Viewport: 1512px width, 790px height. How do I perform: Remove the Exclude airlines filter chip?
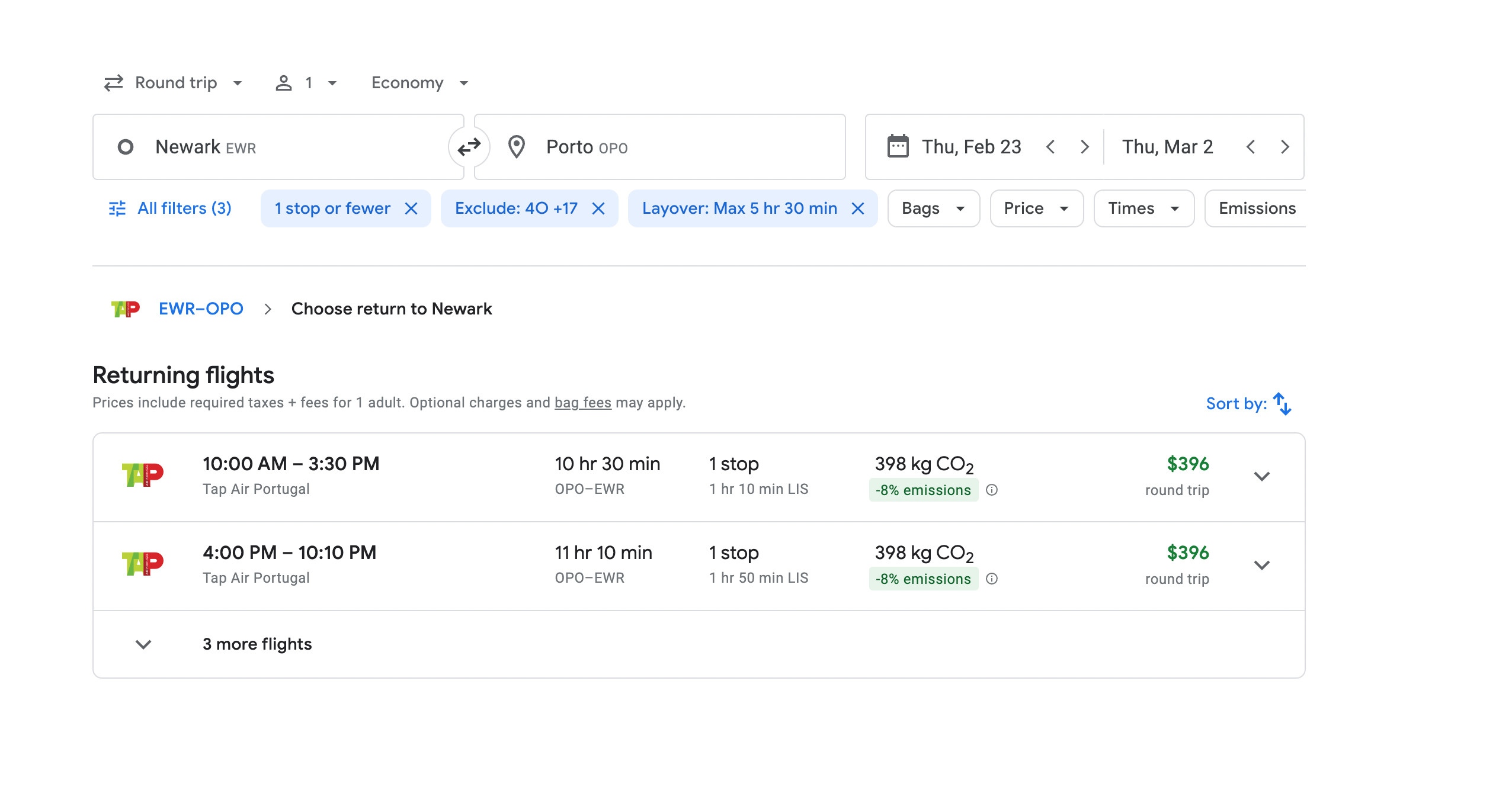tap(598, 208)
